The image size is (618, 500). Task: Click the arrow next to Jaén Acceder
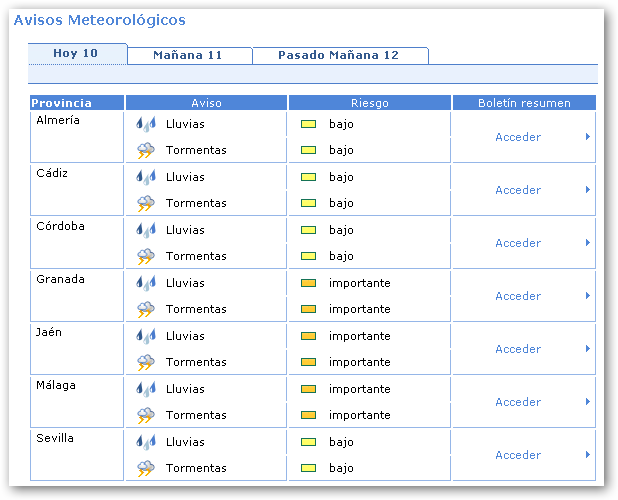[x=588, y=349]
